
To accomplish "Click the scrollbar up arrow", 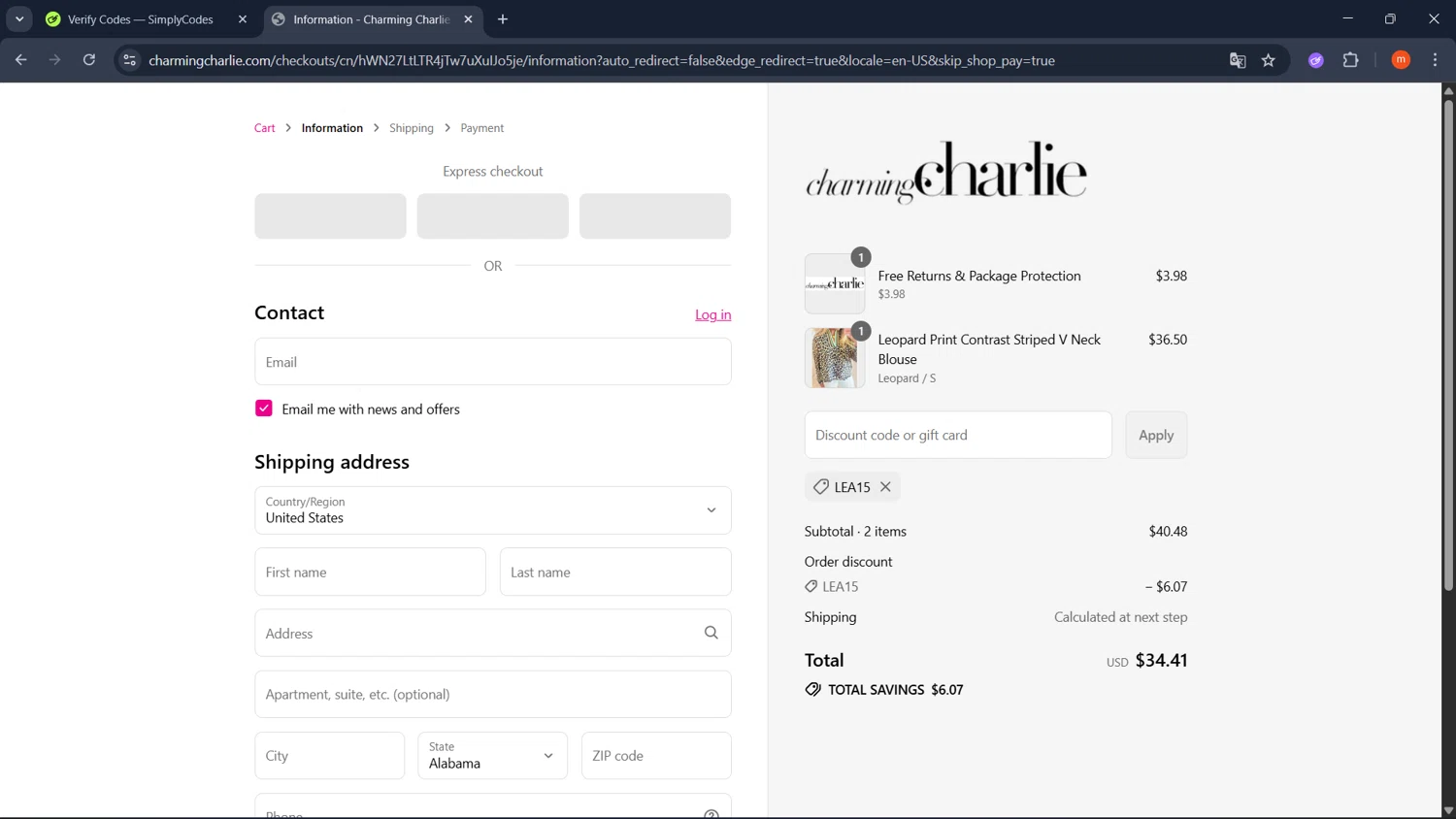I will click(1448, 90).
